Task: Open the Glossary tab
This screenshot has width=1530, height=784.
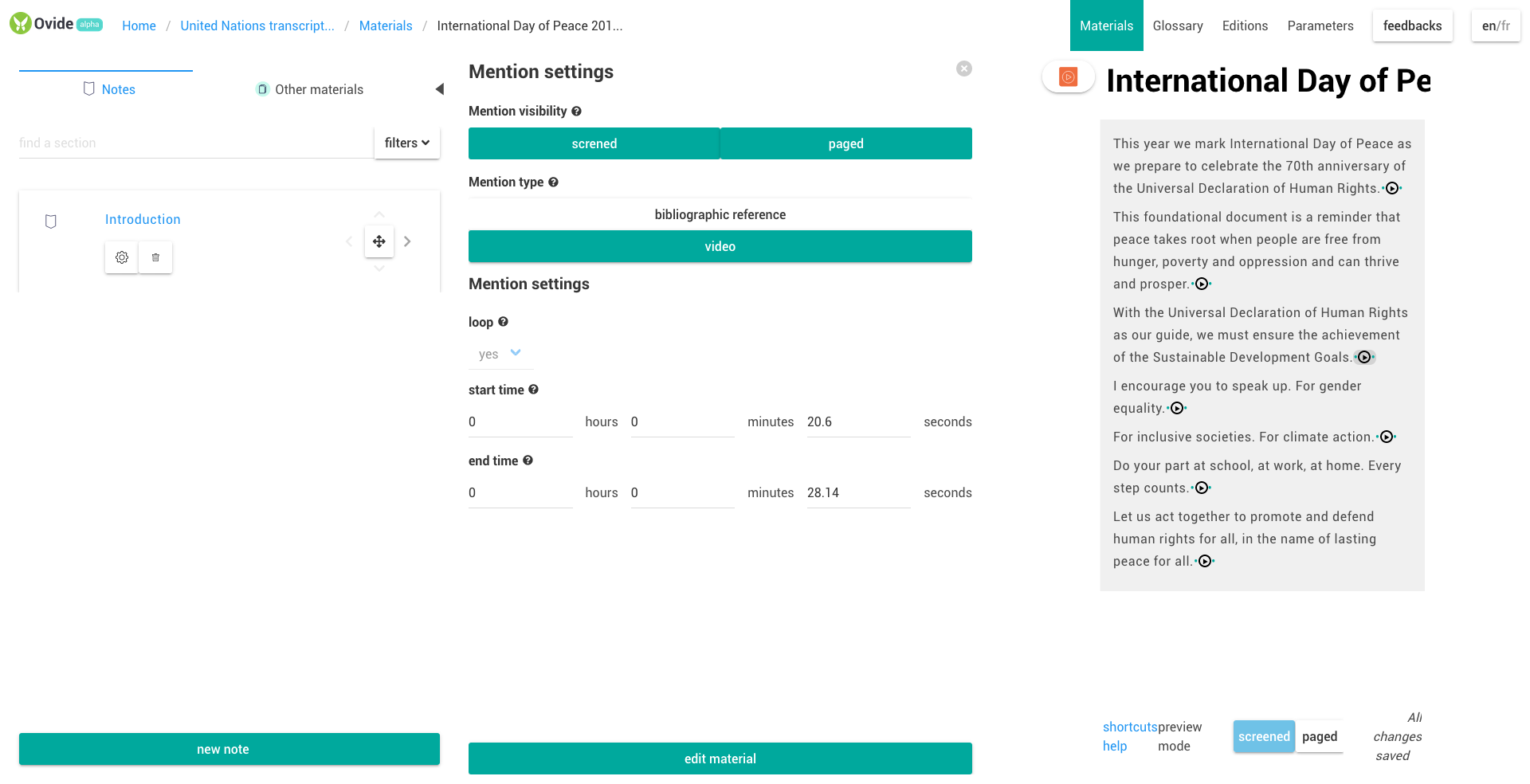Action: [1178, 25]
